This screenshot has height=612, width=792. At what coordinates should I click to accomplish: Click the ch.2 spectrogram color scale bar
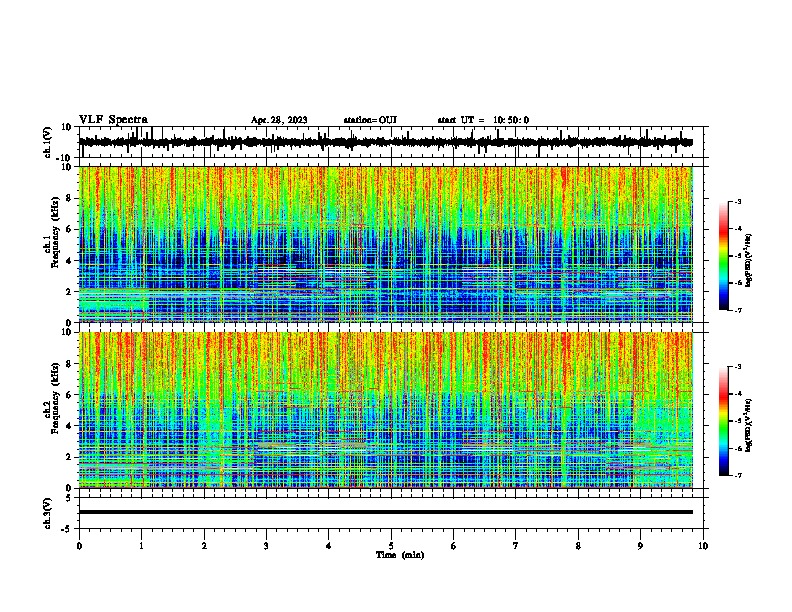tap(723, 421)
